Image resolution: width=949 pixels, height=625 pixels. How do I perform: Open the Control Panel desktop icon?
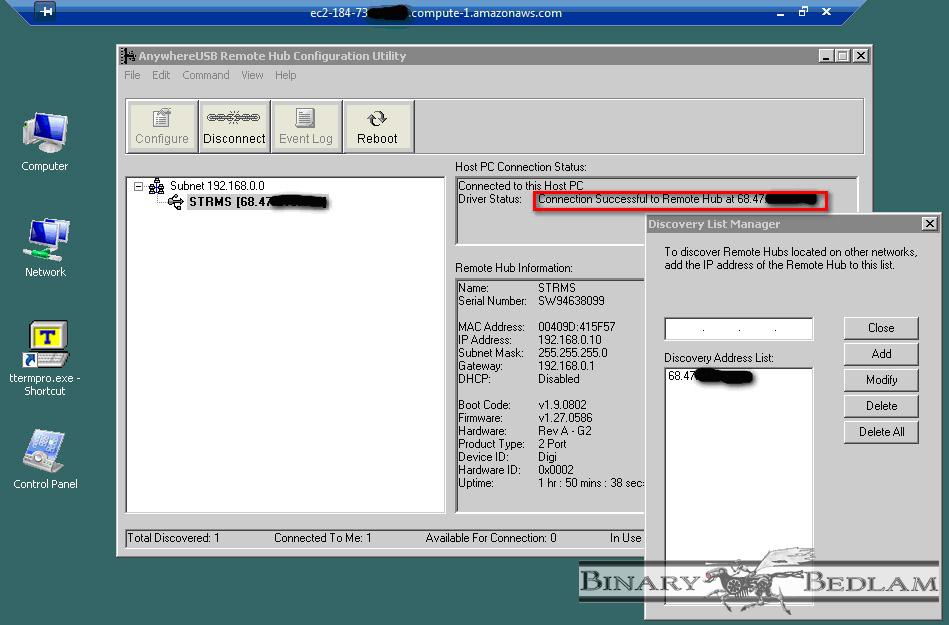(x=45, y=459)
